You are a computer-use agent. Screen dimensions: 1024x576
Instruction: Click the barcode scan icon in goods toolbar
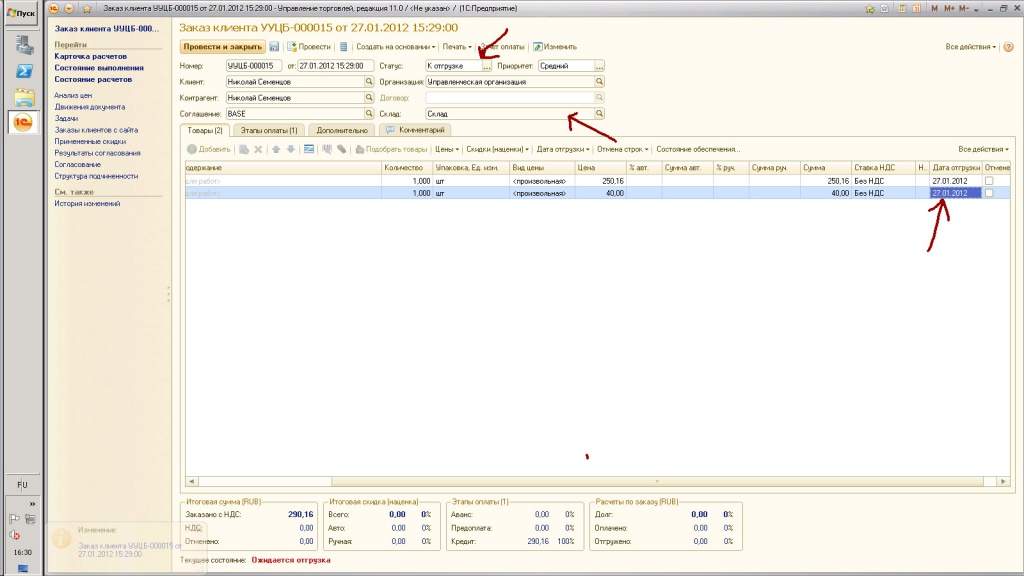point(327,150)
